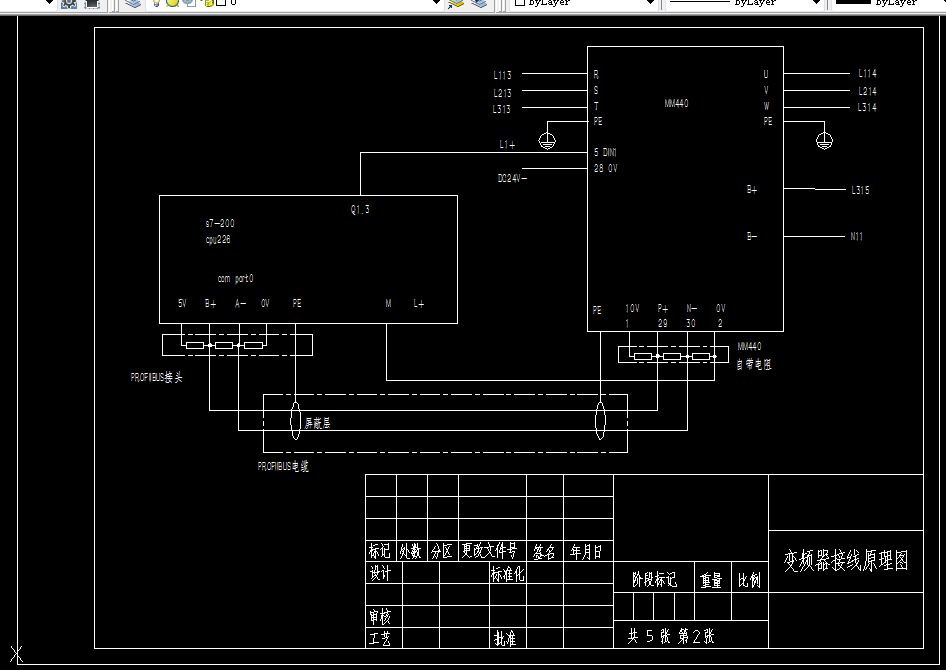Toggle the layer freeze sun icon

click(x=173, y=3)
